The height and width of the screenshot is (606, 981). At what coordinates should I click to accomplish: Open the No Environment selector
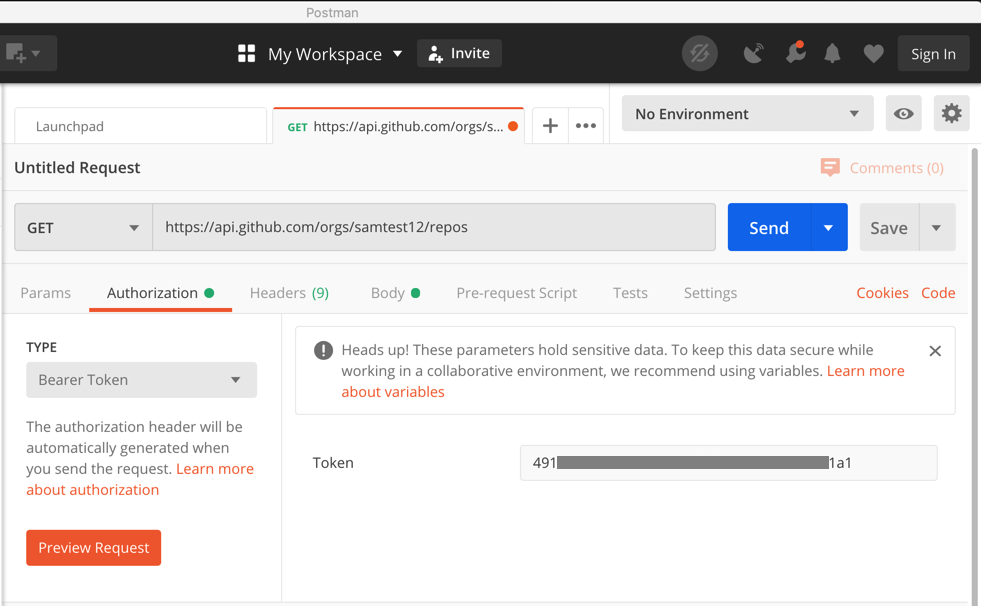click(746, 114)
